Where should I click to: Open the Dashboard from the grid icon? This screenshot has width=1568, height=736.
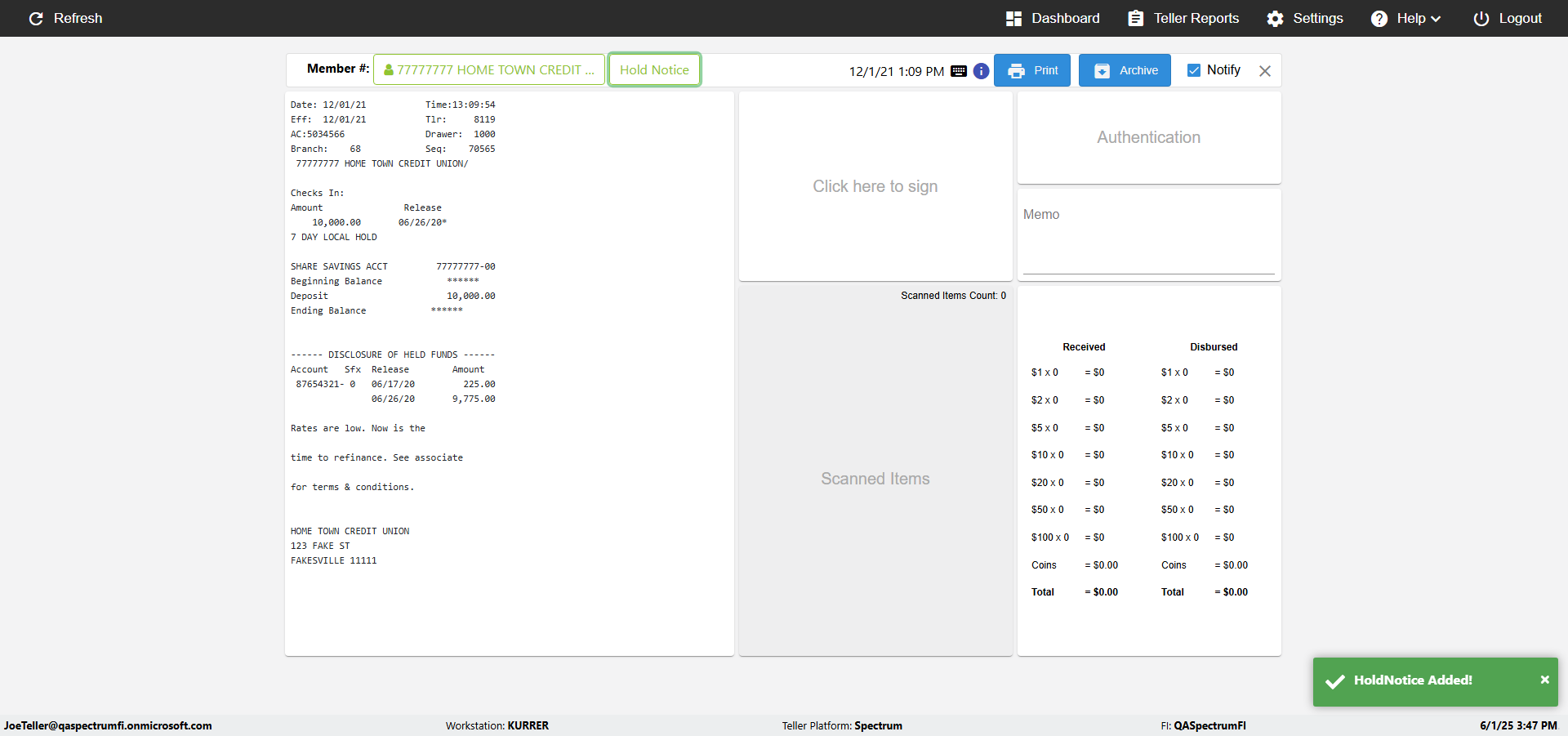click(x=1013, y=18)
